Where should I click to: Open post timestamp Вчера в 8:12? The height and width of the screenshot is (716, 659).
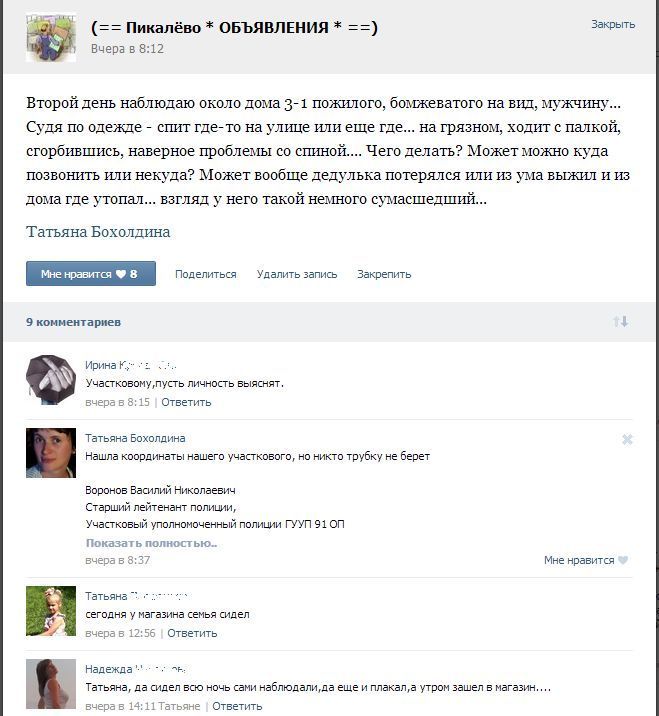click(x=127, y=49)
